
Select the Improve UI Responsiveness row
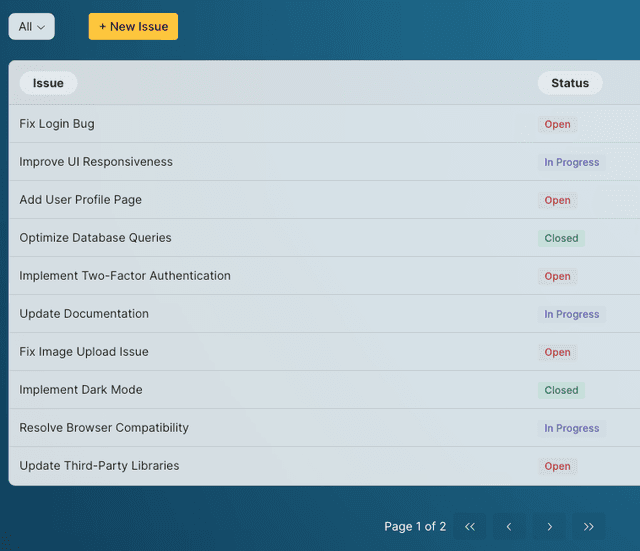click(x=96, y=162)
